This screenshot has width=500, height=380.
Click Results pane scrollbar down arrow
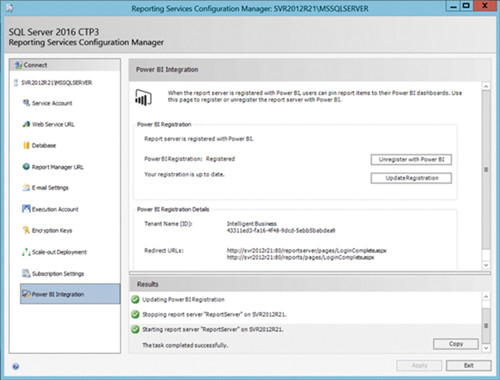pos(486,348)
